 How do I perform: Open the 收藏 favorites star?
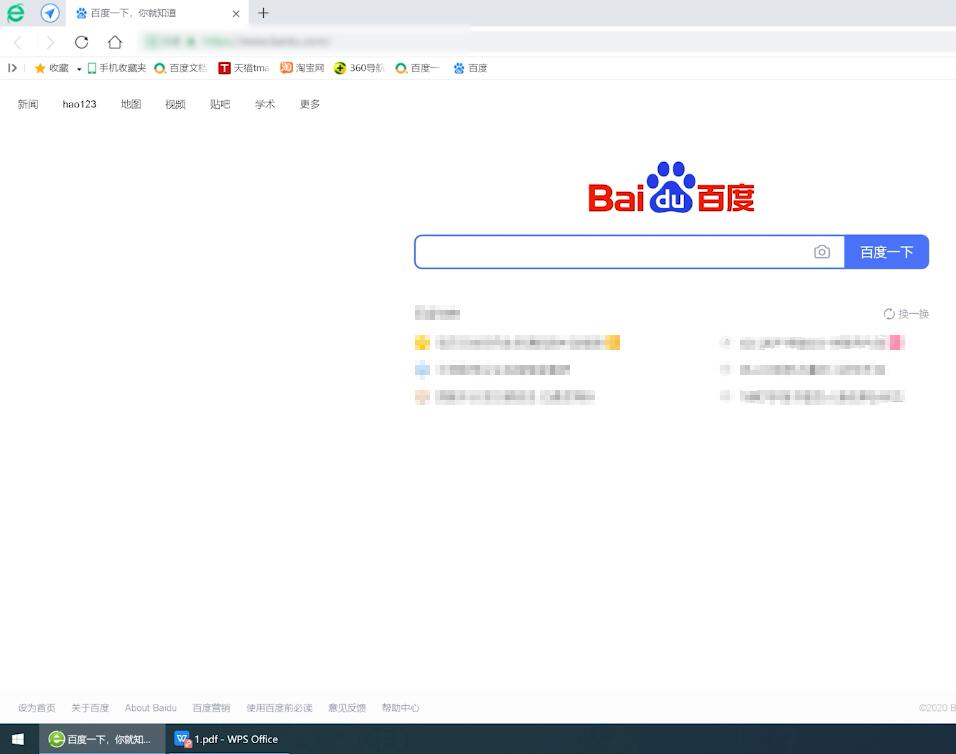[x=51, y=68]
